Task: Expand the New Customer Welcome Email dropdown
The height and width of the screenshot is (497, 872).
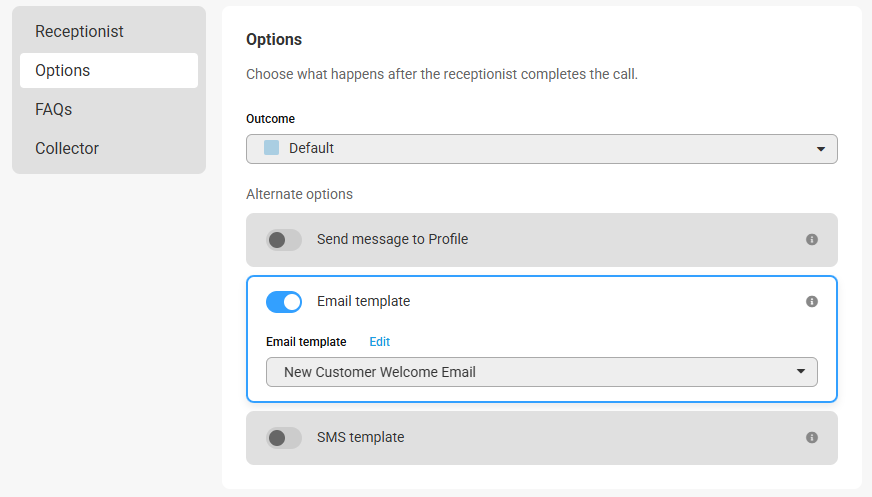Action: (542, 372)
